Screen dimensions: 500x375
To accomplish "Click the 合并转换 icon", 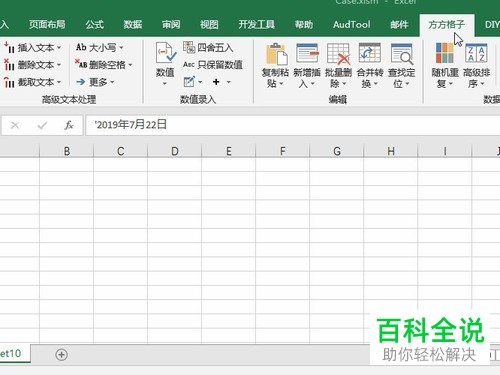I will [x=370, y=53].
